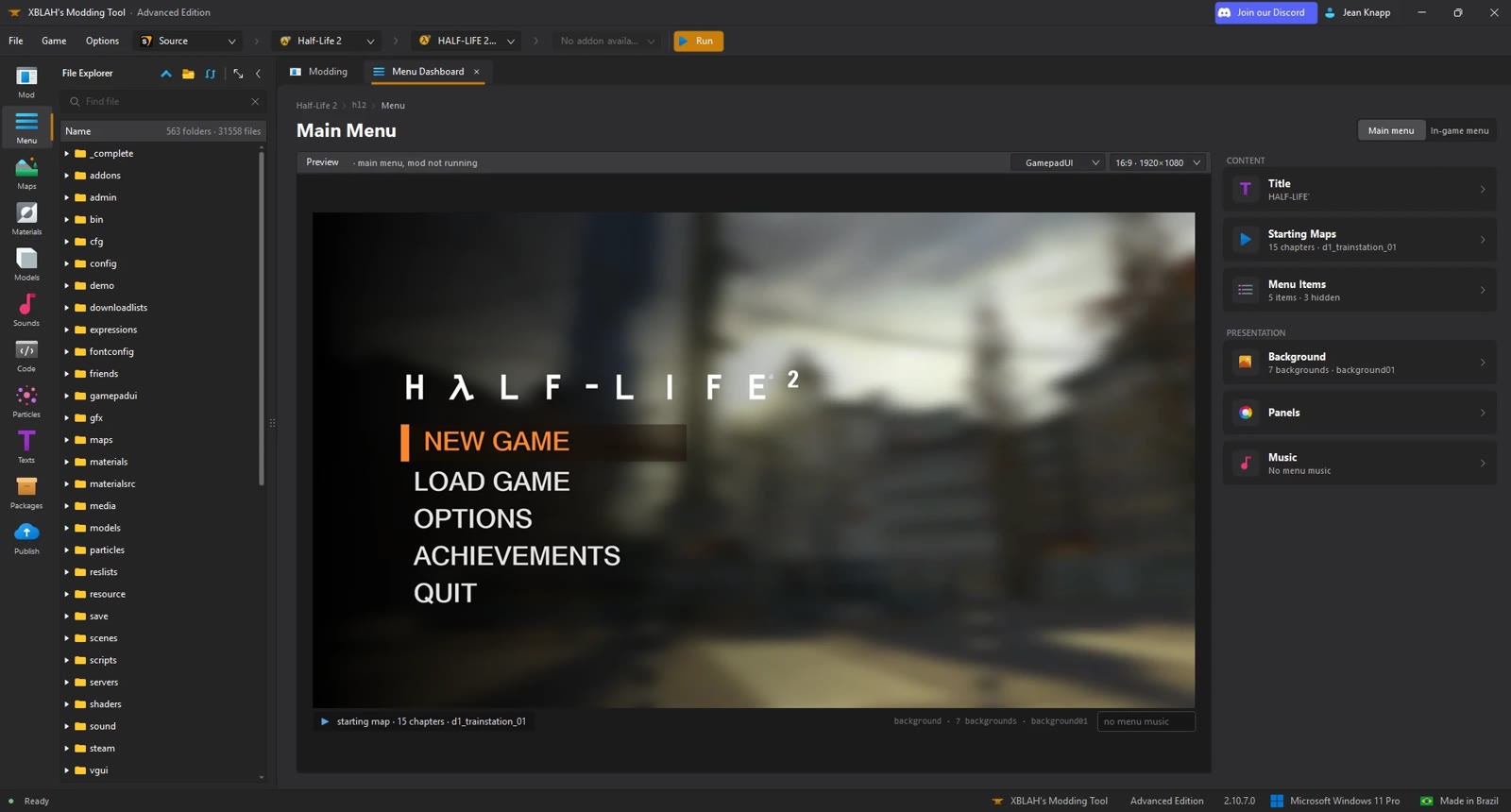The image size is (1511, 812).
Task: Open the Texts section icon
Action: point(26,448)
